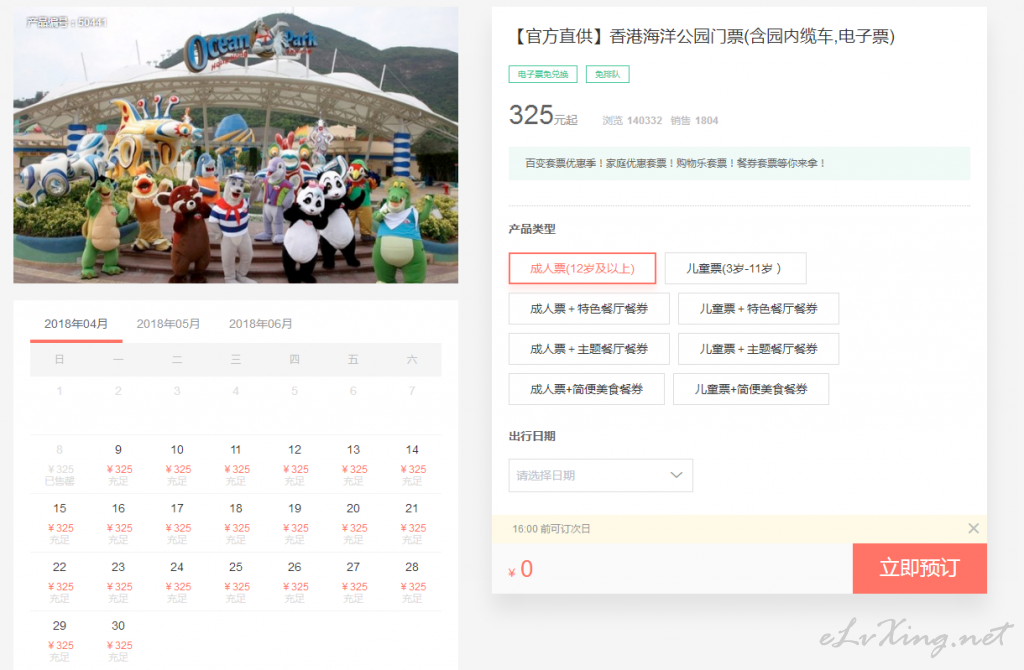The height and width of the screenshot is (670, 1024).
Task: Select 儿童票 + 特色餐厅餐券 option
Action: click(x=758, y=309)
